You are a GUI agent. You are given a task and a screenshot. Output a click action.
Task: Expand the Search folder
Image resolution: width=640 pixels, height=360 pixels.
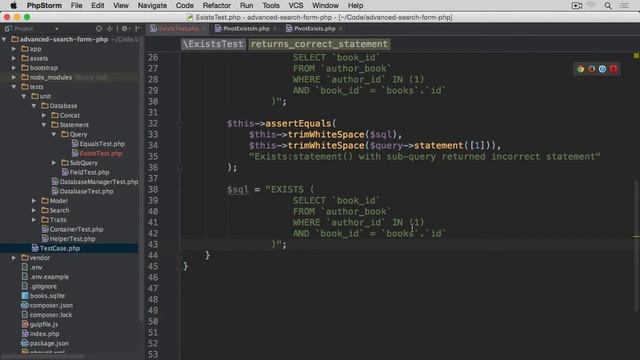coord(34,210)
